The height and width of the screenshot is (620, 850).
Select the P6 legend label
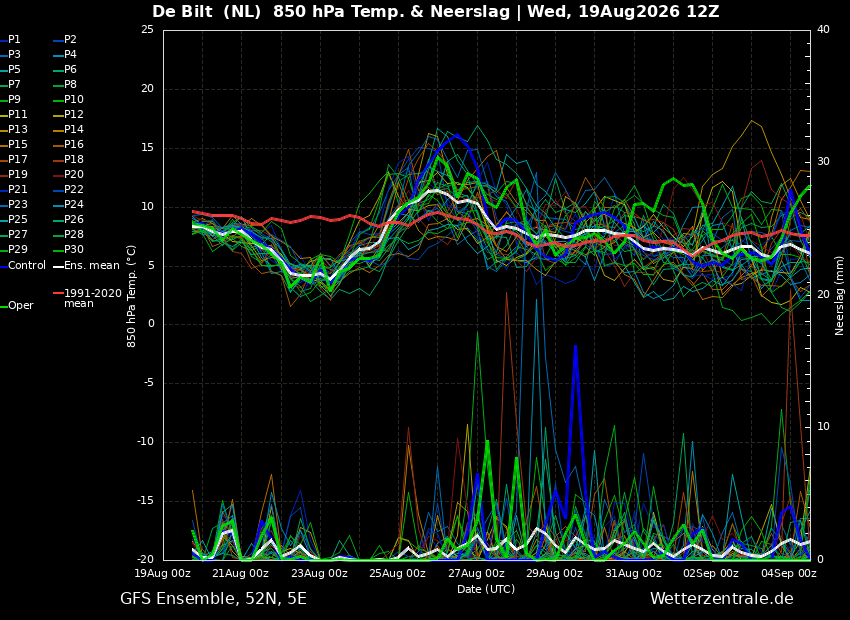point(70,69)
